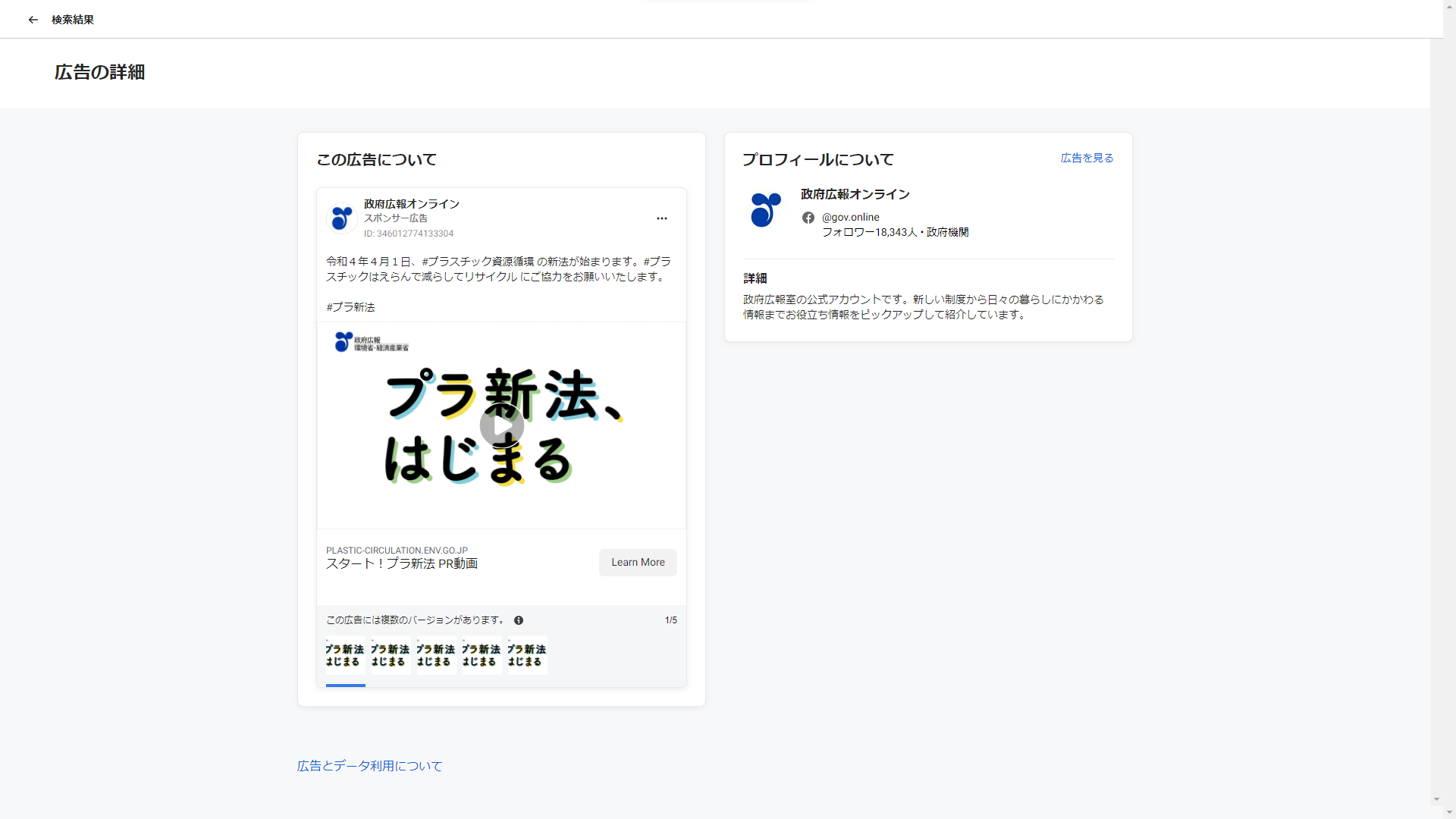Click the large profile logo in the profile panel

[x=765, y=210]
